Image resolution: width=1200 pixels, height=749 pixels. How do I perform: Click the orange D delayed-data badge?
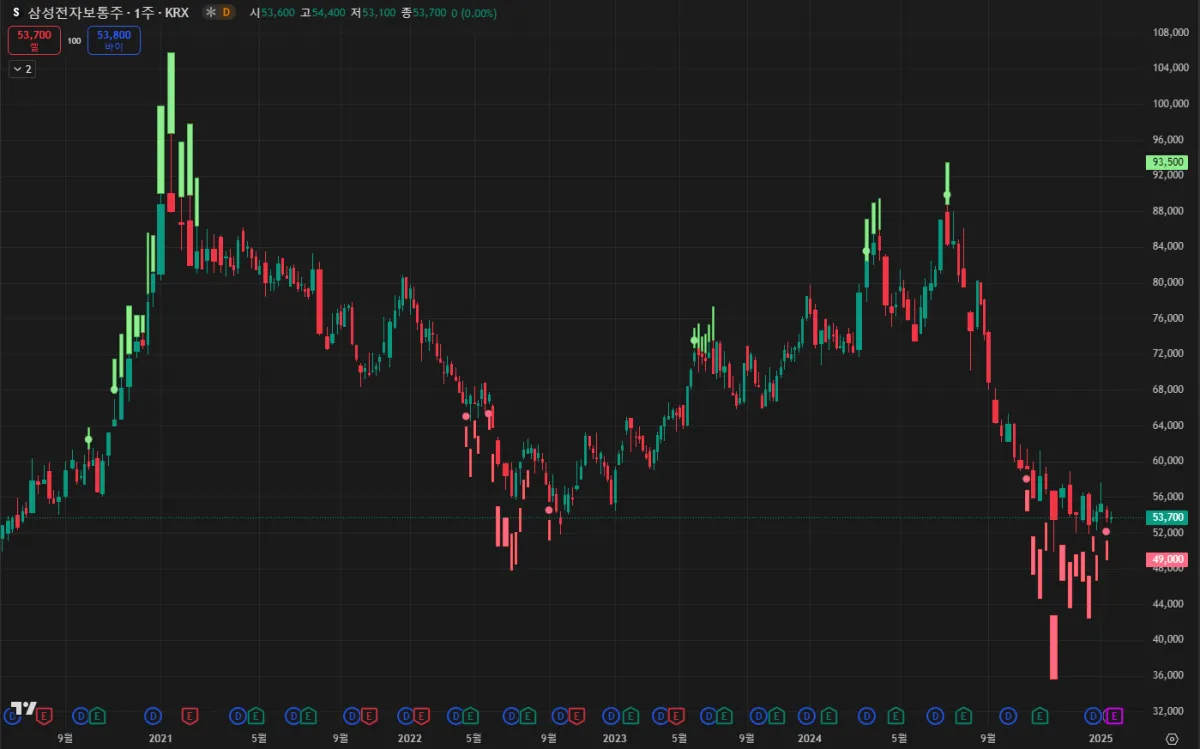coord(226,13)
